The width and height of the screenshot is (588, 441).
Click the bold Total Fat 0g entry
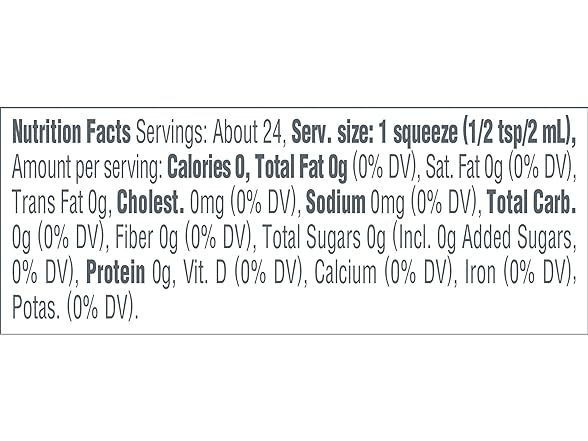[x=301, y=167]
